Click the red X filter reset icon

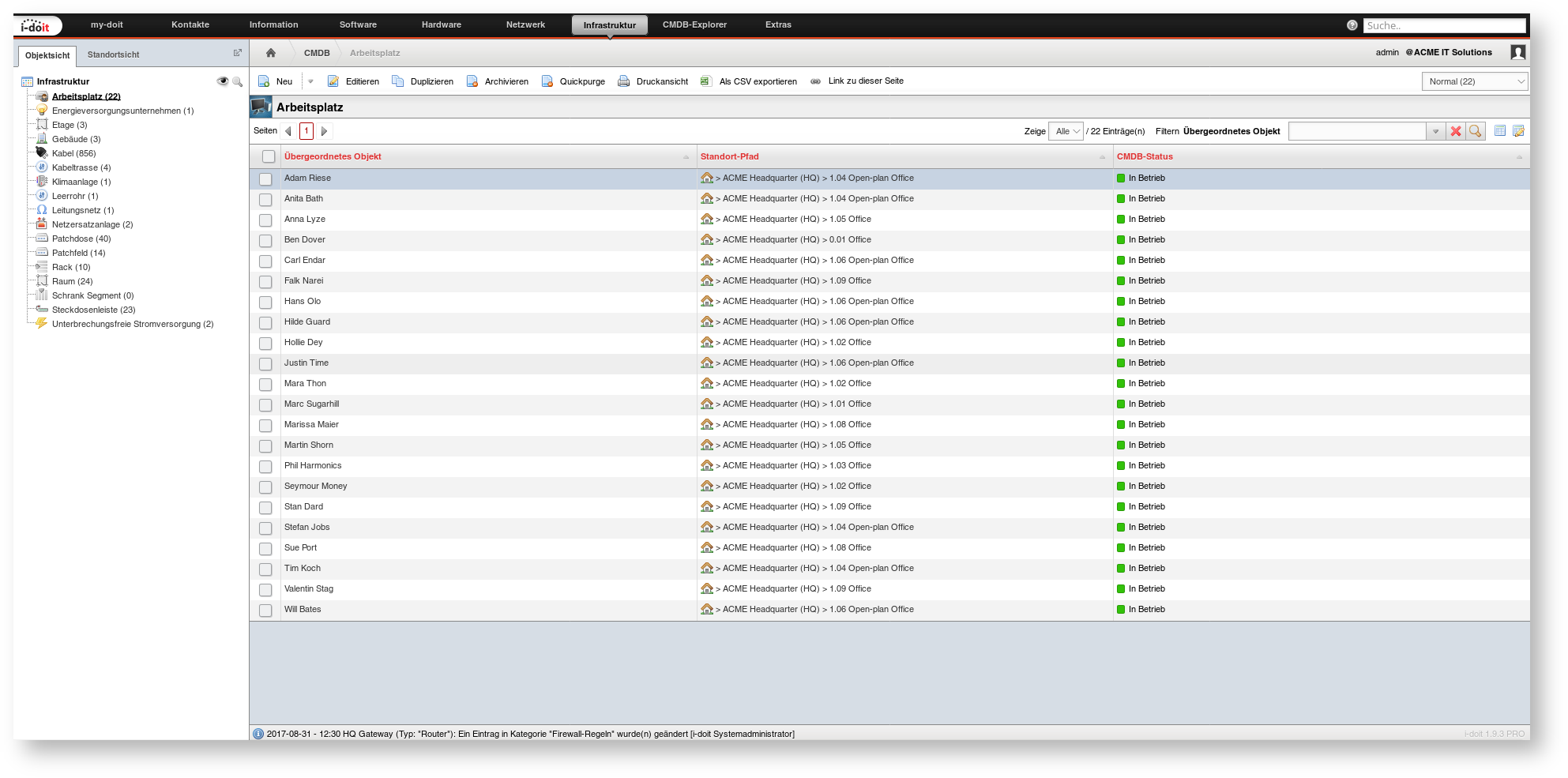[x=1455, y=131]
